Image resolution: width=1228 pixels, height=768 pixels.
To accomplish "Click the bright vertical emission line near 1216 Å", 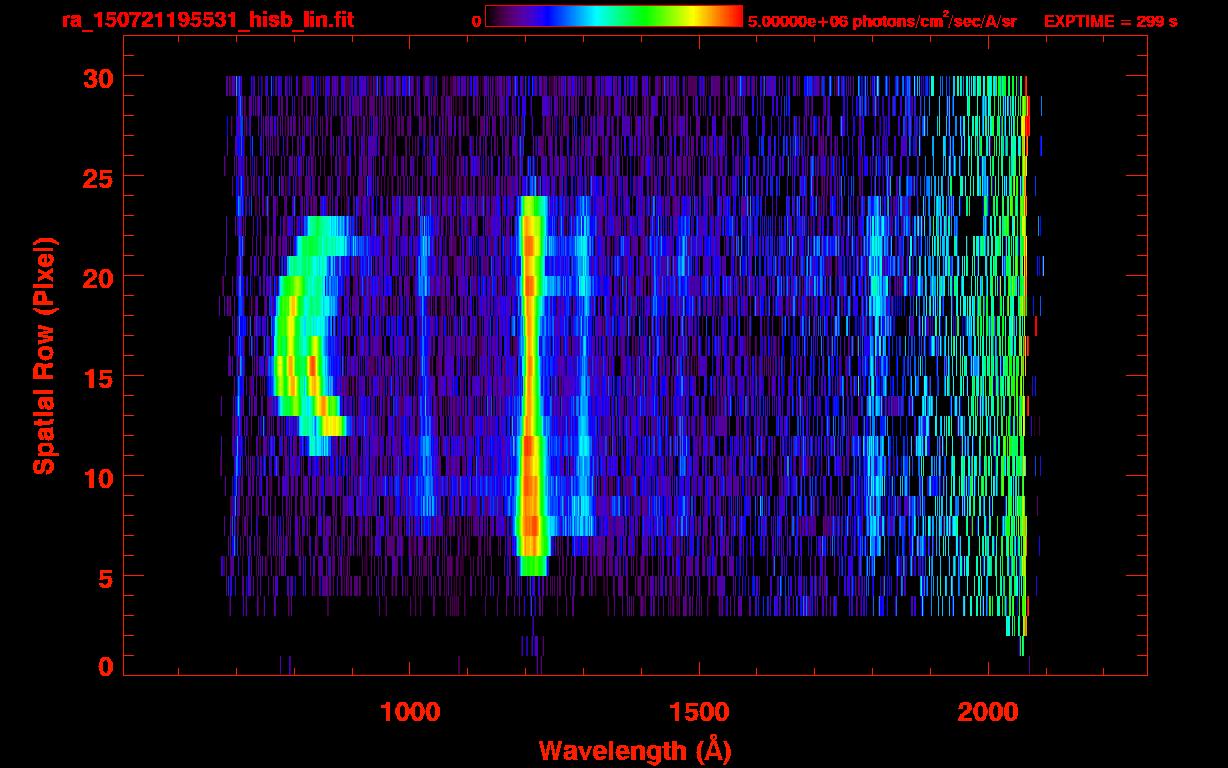I will pyautogui.click(x=531, y=385).
